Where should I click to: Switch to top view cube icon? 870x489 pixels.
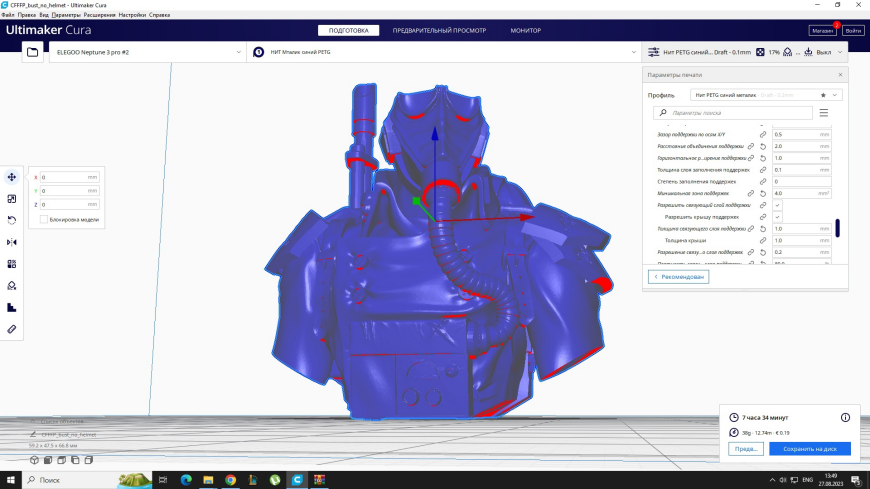point(62,460)
